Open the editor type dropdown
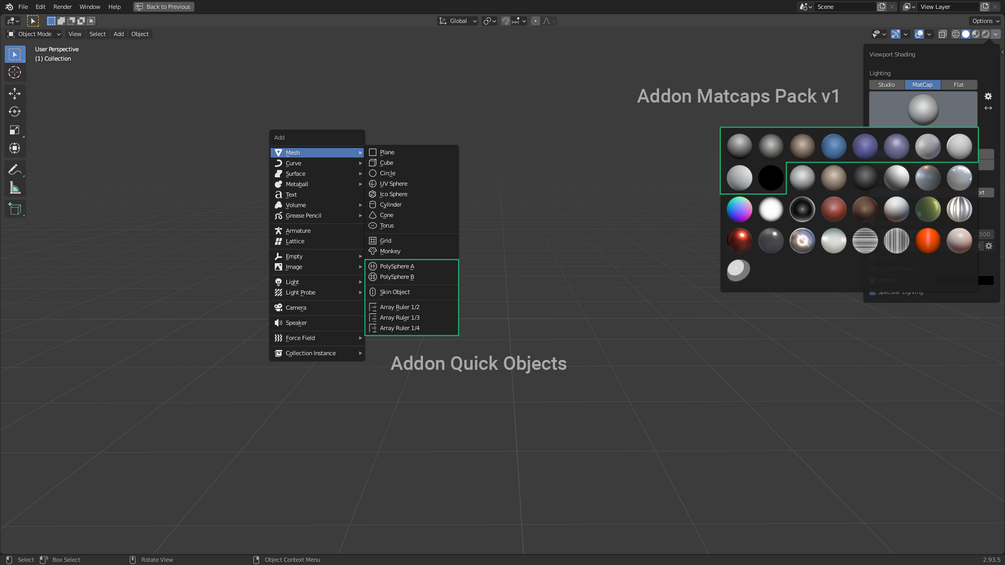The image size is (1005, 565). tap(13, 21)
